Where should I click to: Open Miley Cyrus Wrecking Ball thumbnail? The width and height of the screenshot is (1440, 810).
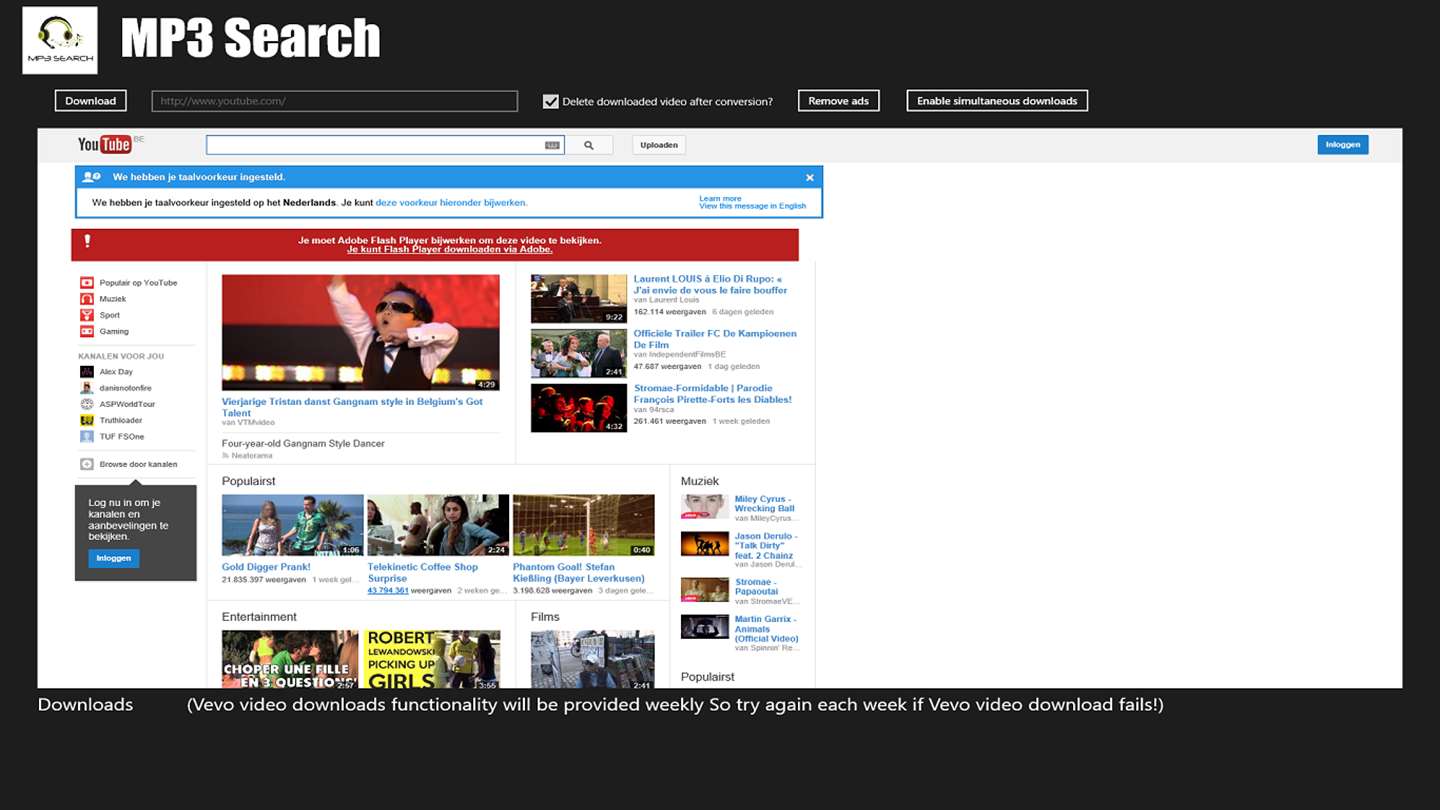(705, 506)
